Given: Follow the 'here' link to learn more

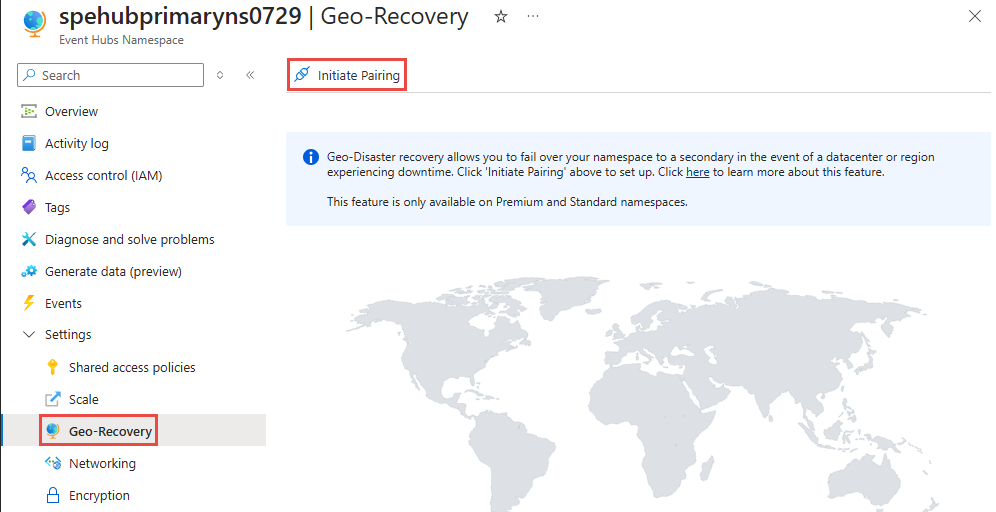Looking at the screenshot, I should (697, 172).
